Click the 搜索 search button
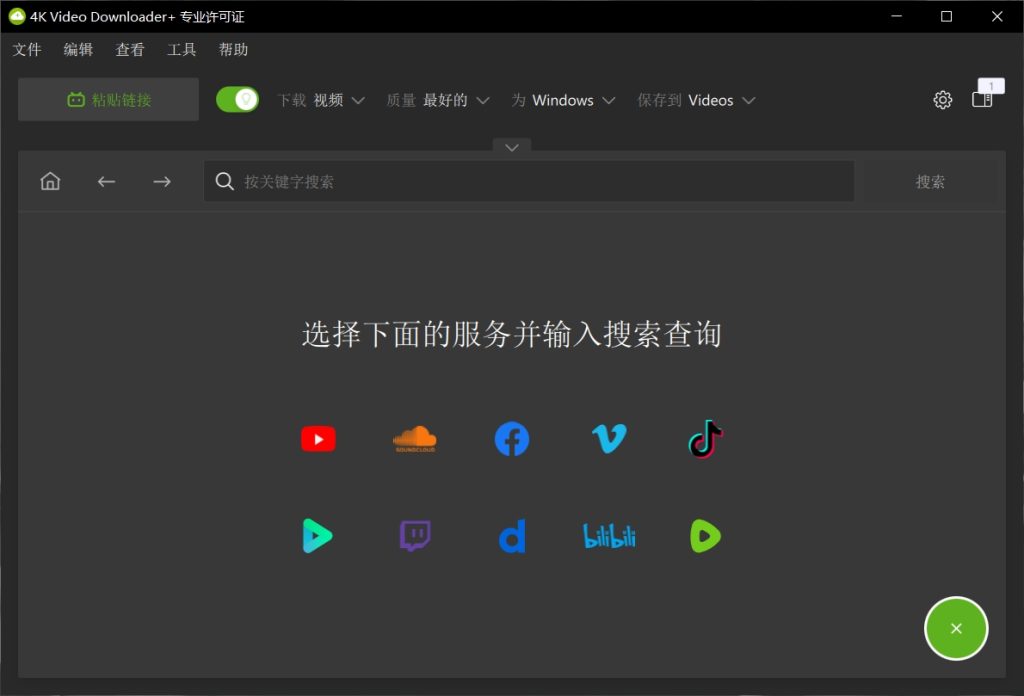This screenshot has height=696, width=1024. point(931,181)
